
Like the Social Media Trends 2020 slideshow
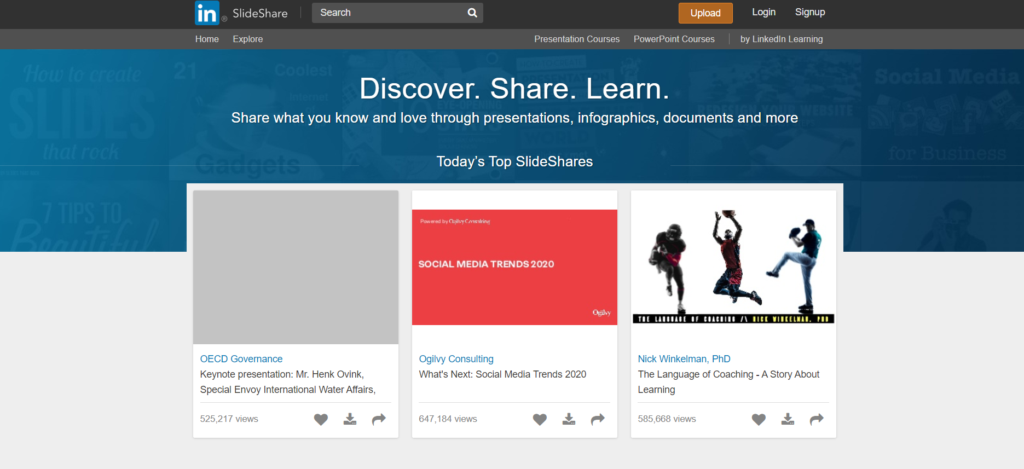point(539,419)
